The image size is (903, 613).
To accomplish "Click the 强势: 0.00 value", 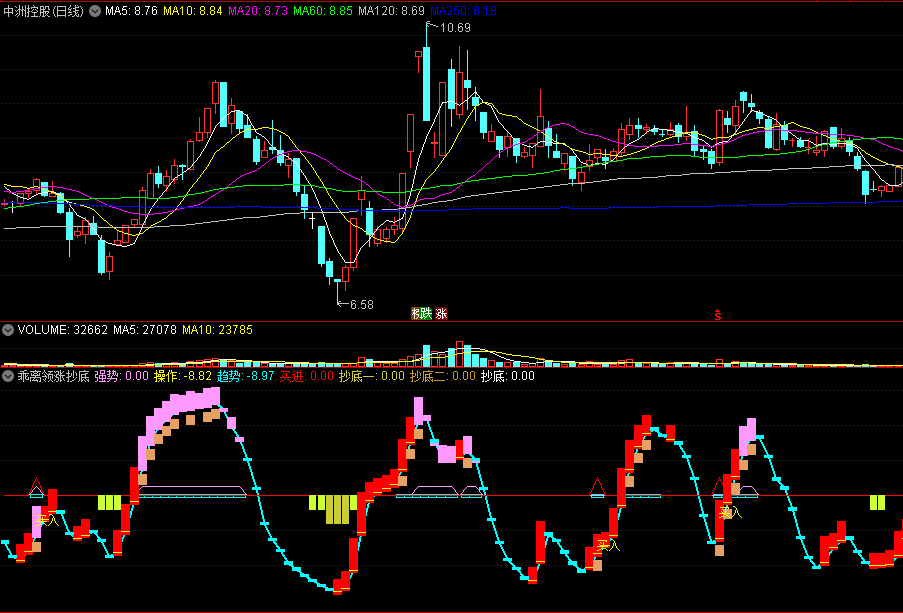I will [x=122, y=376].
